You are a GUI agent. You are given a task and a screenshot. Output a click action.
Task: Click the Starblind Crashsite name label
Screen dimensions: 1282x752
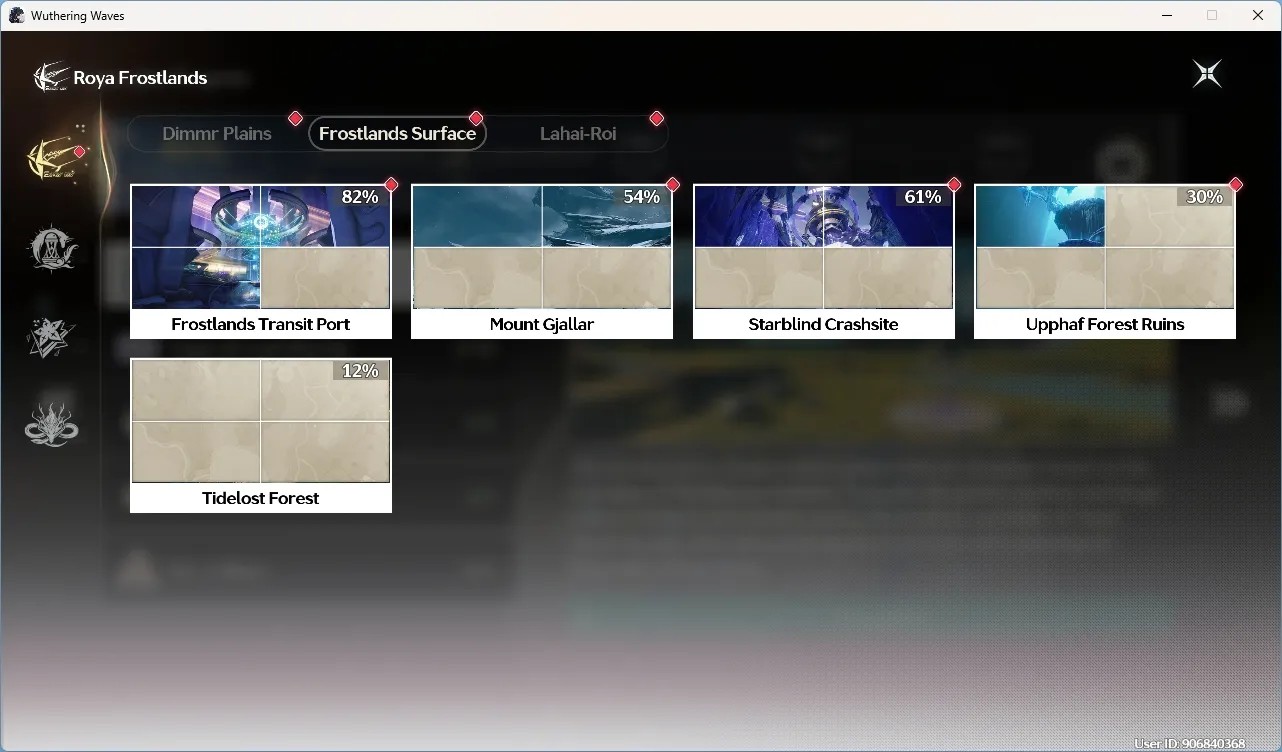tap(824, 324)
